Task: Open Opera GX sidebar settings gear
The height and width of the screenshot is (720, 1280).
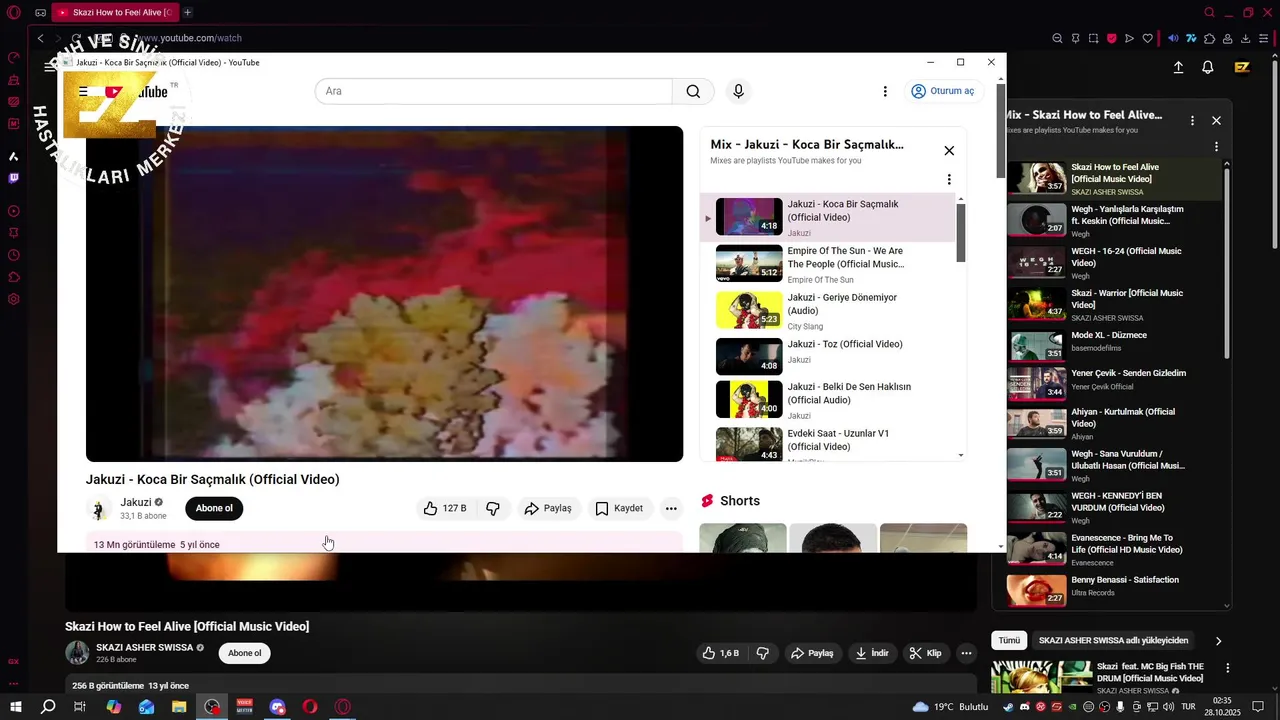Action: point(14,299)
